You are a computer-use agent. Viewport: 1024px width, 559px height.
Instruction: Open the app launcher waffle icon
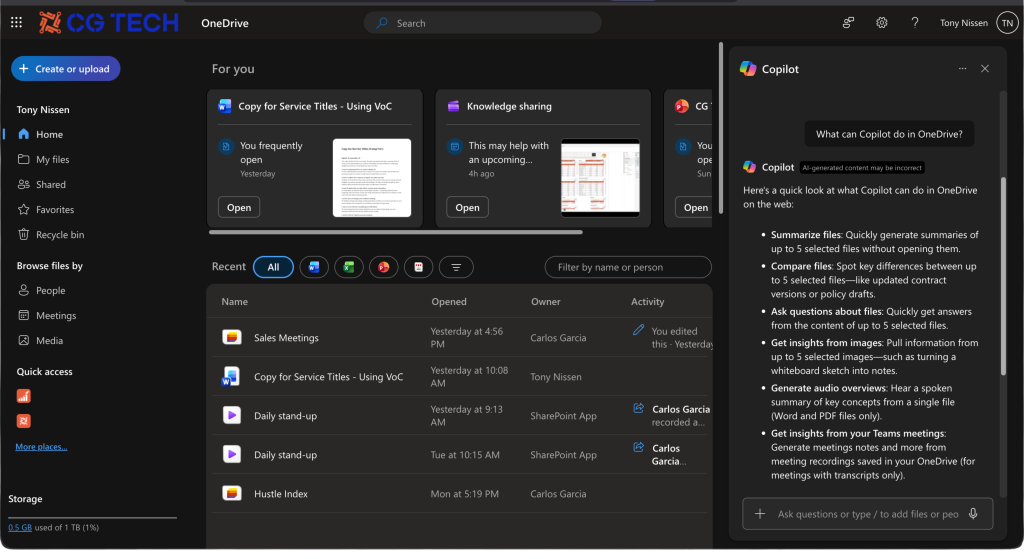tap(16, 22)
